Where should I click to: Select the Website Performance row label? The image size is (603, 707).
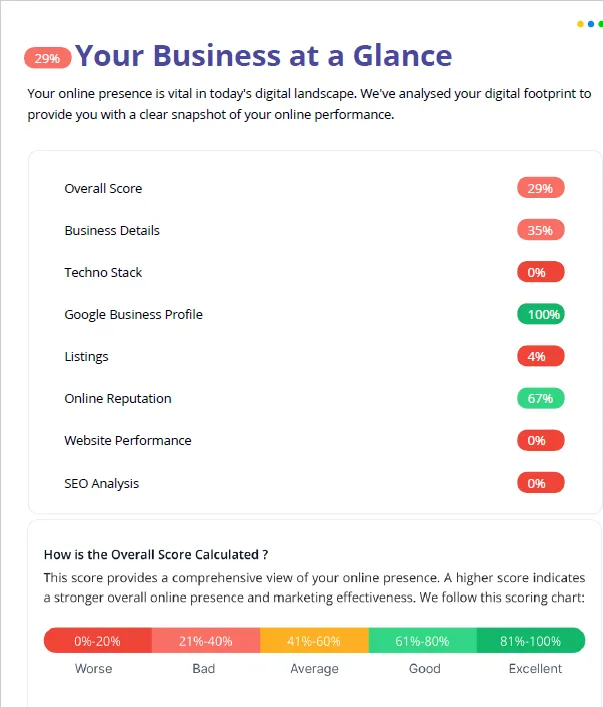(128, 440)
